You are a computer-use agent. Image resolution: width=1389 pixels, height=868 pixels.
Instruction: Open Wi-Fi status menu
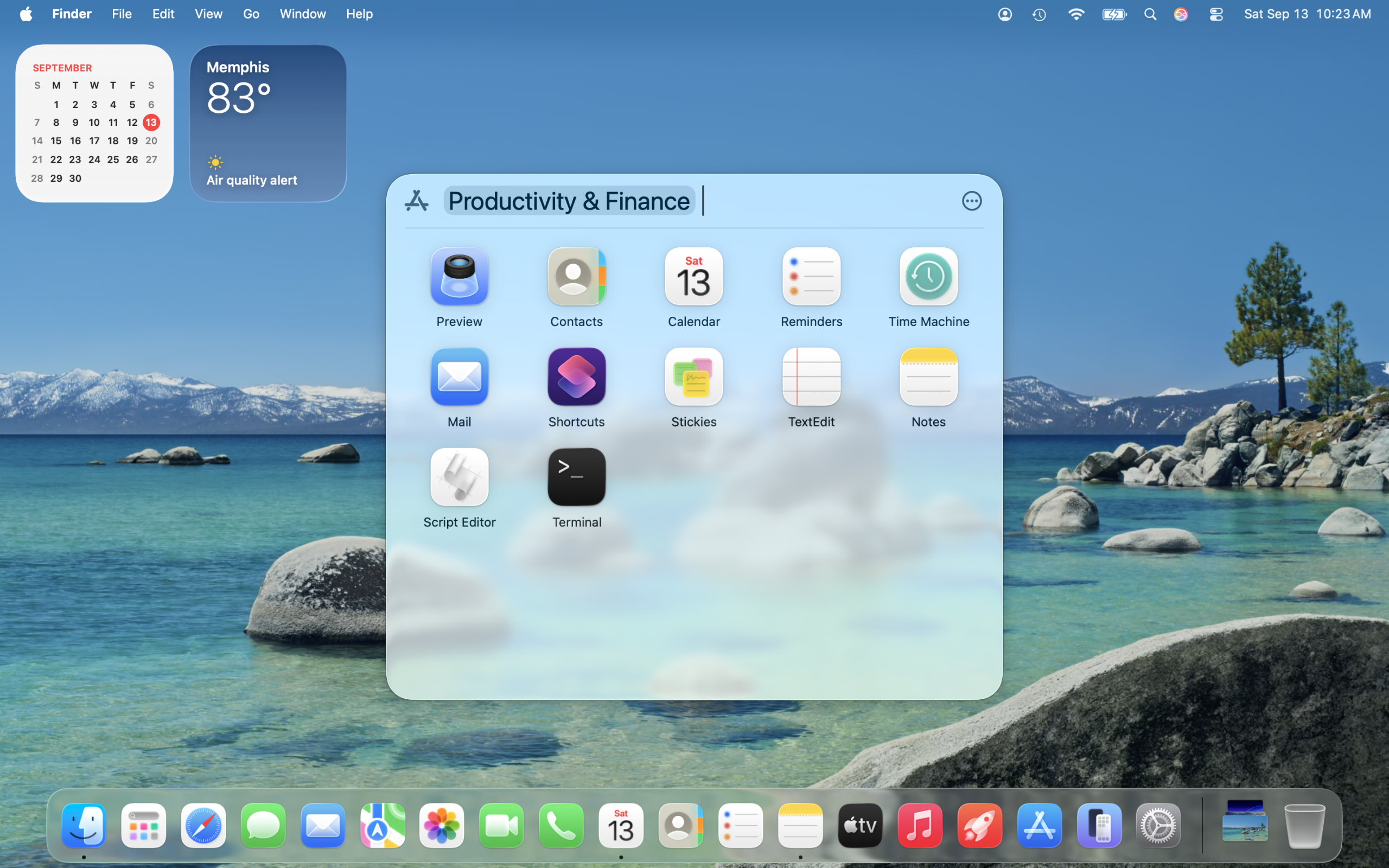[x=1075, y=14]
